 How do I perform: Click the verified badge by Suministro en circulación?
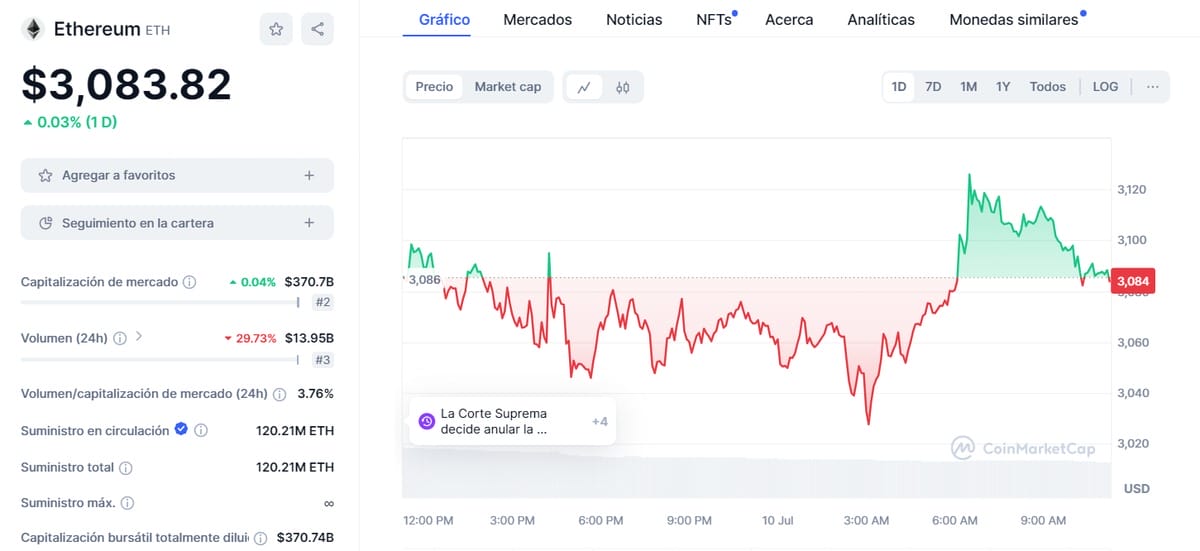pos(181,430)
